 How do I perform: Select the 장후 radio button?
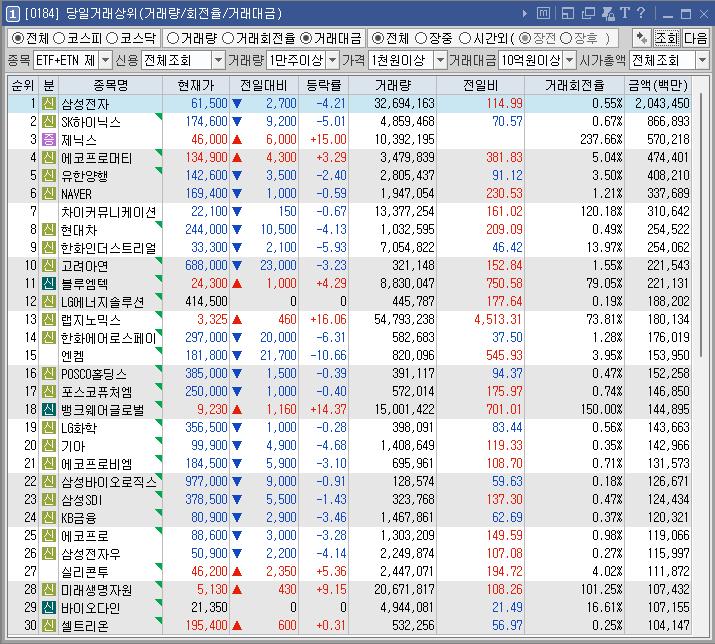tap(566, 38)
